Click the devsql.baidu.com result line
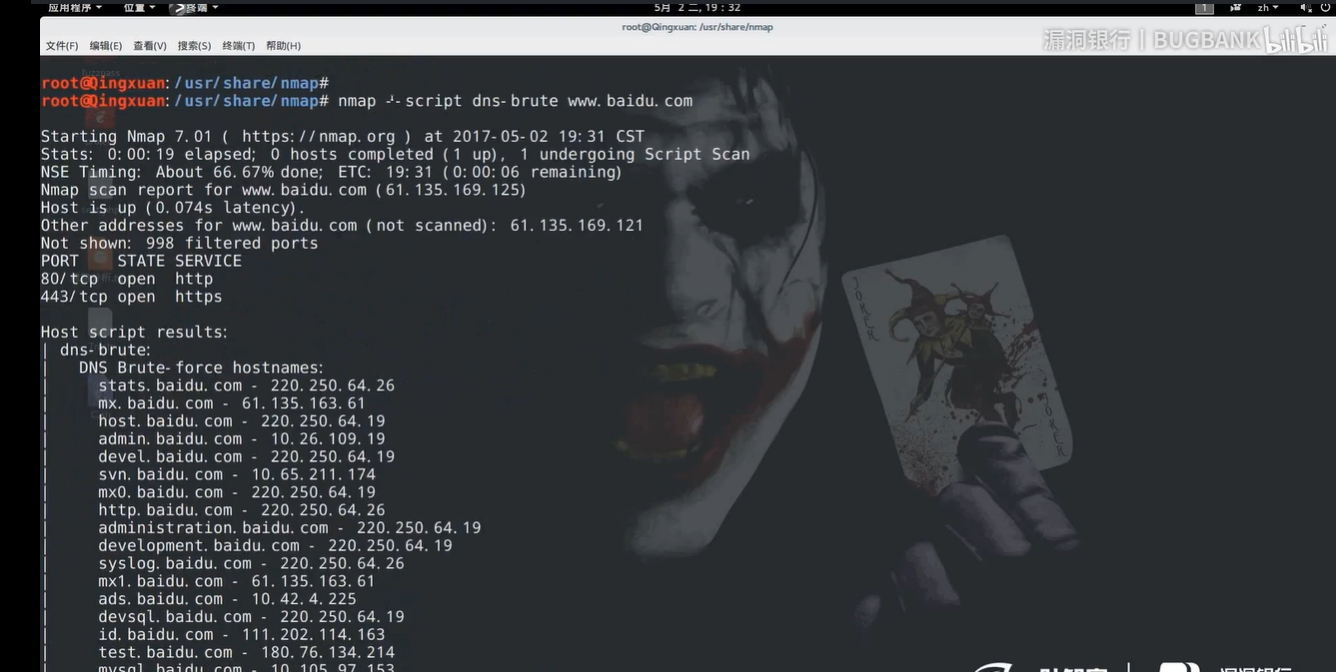The width and height of the screenshot is (1336, 672). [251, 617]
